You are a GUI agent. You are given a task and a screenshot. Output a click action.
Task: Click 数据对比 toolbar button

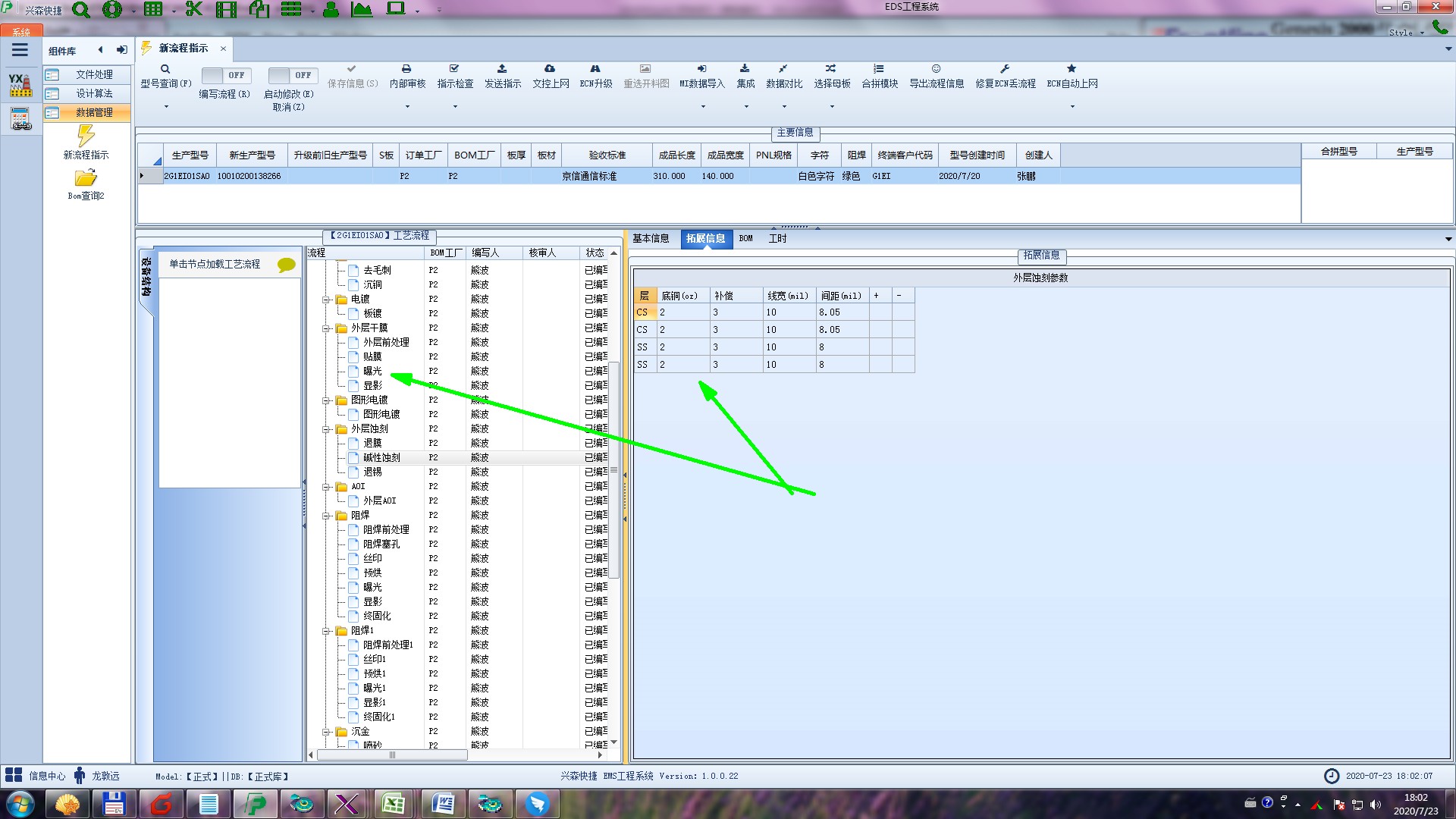tap(784, 77)
